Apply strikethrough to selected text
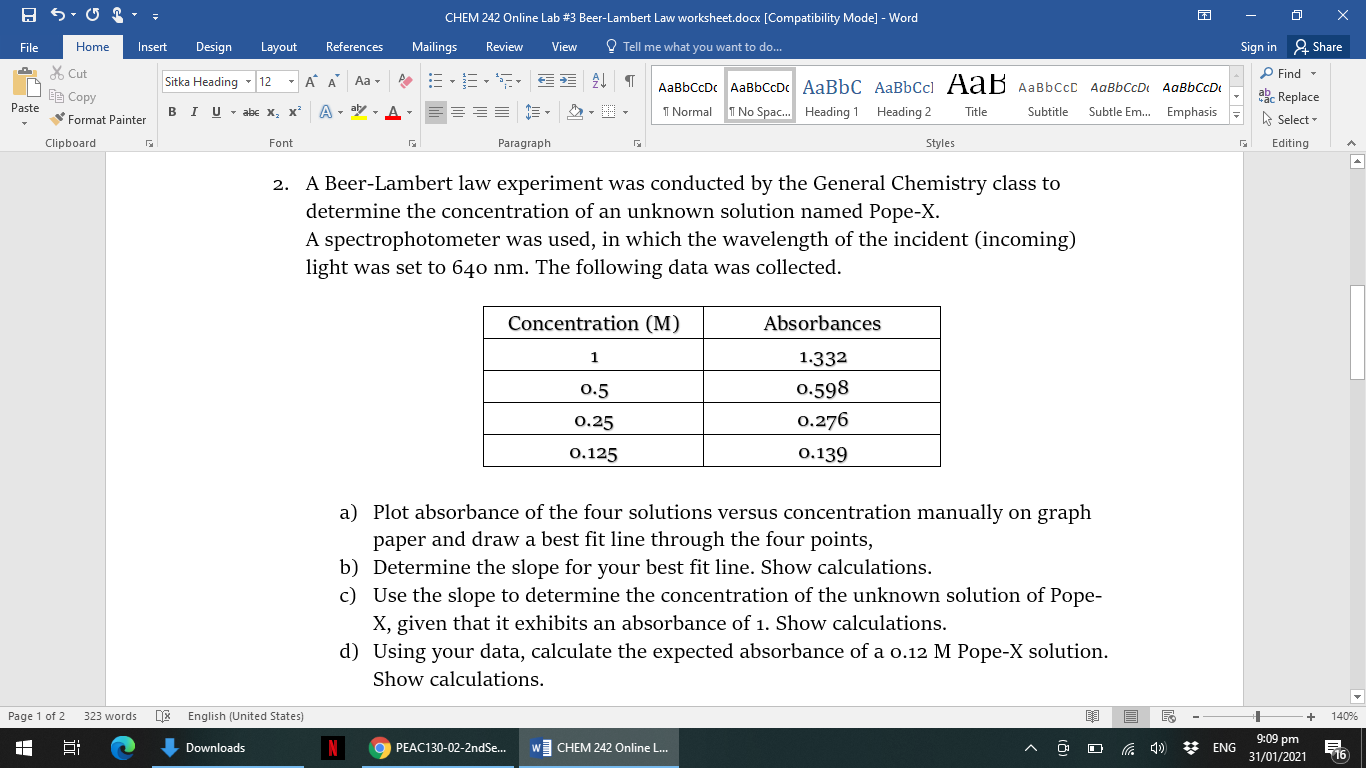Viewport: 1366px width, 768px height. (x=252, y=113)
